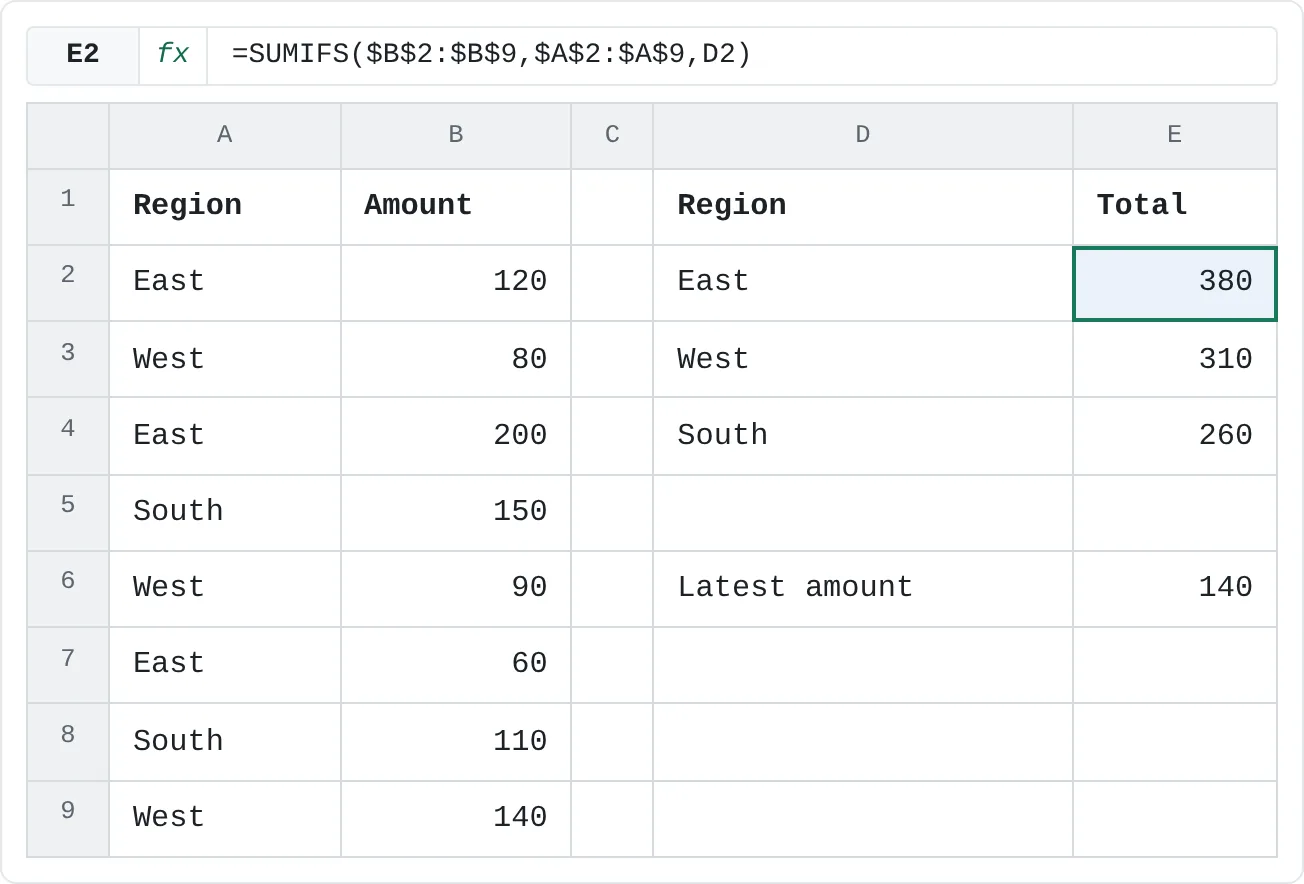Select the total cell showing 310
This screenshot has width=1304, height=884.
point(1175,359)
